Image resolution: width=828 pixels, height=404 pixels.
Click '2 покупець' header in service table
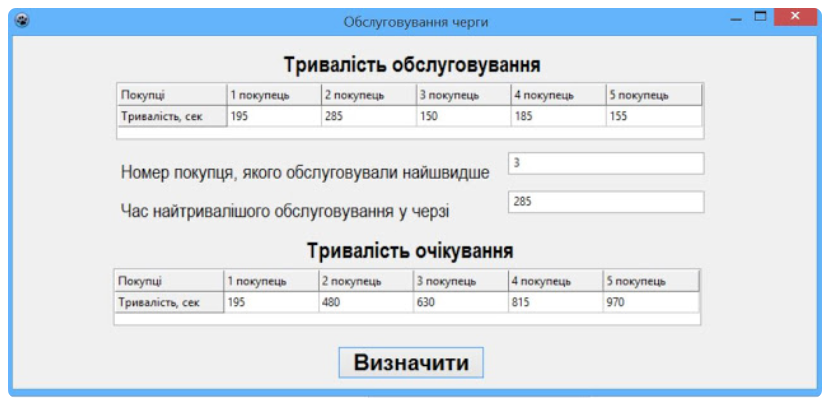369,95
